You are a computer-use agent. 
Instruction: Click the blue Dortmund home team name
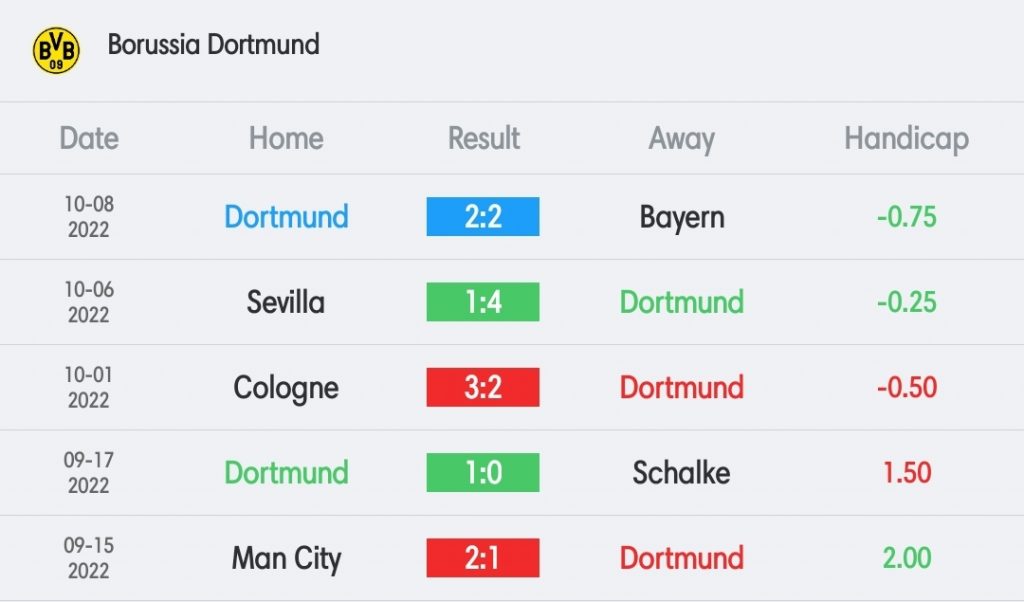tap(286, 217)
